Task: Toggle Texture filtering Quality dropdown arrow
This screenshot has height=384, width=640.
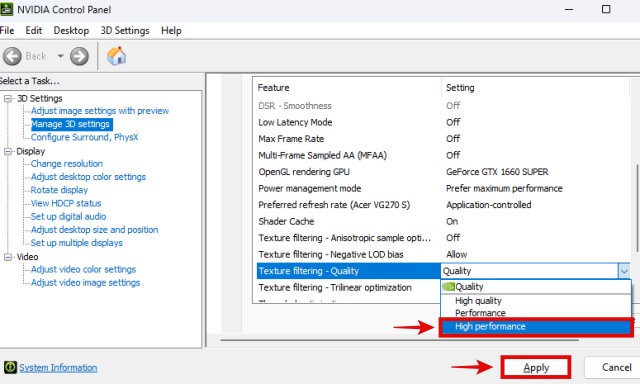Action: [624, 271]
